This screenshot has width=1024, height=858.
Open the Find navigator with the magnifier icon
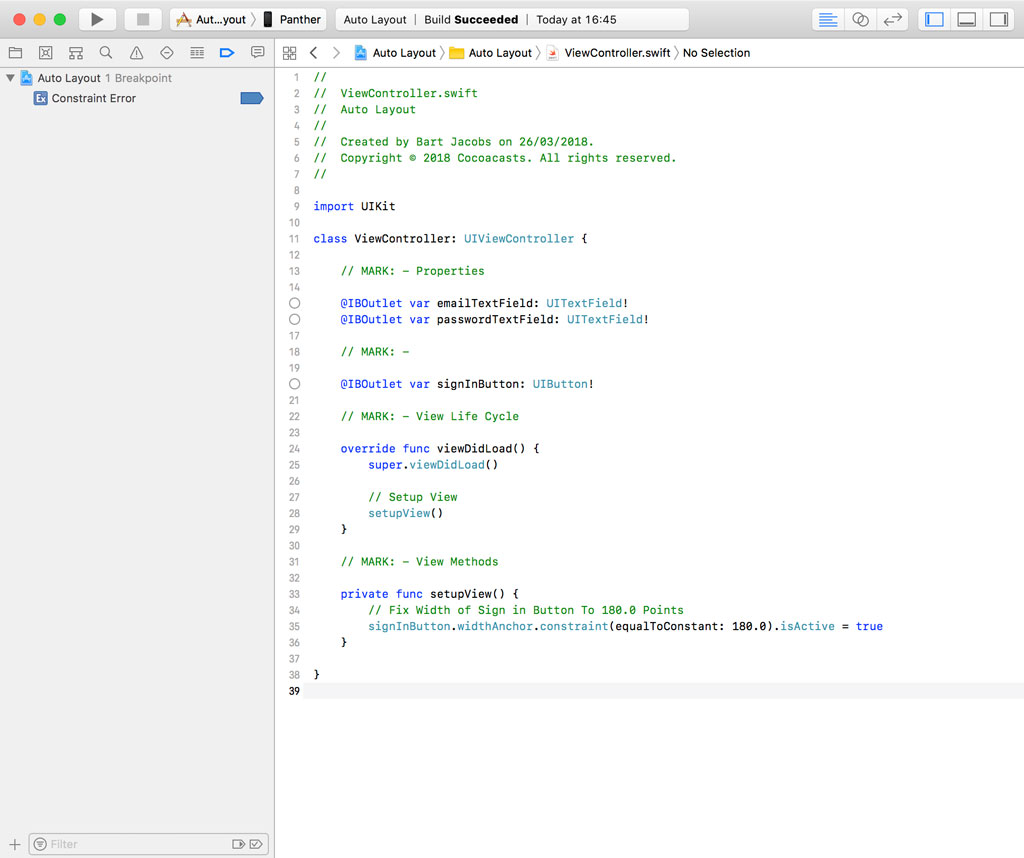[x=104, y=52]
